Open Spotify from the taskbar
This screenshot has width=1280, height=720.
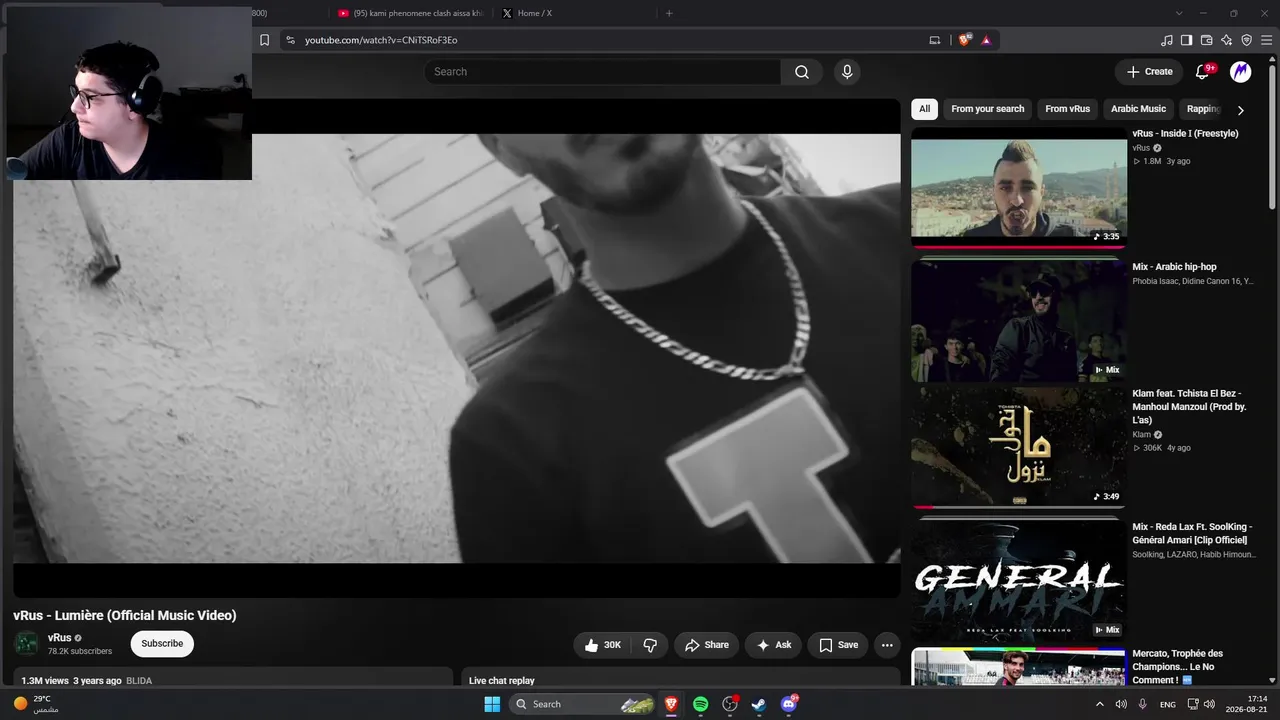coord(701,704)
